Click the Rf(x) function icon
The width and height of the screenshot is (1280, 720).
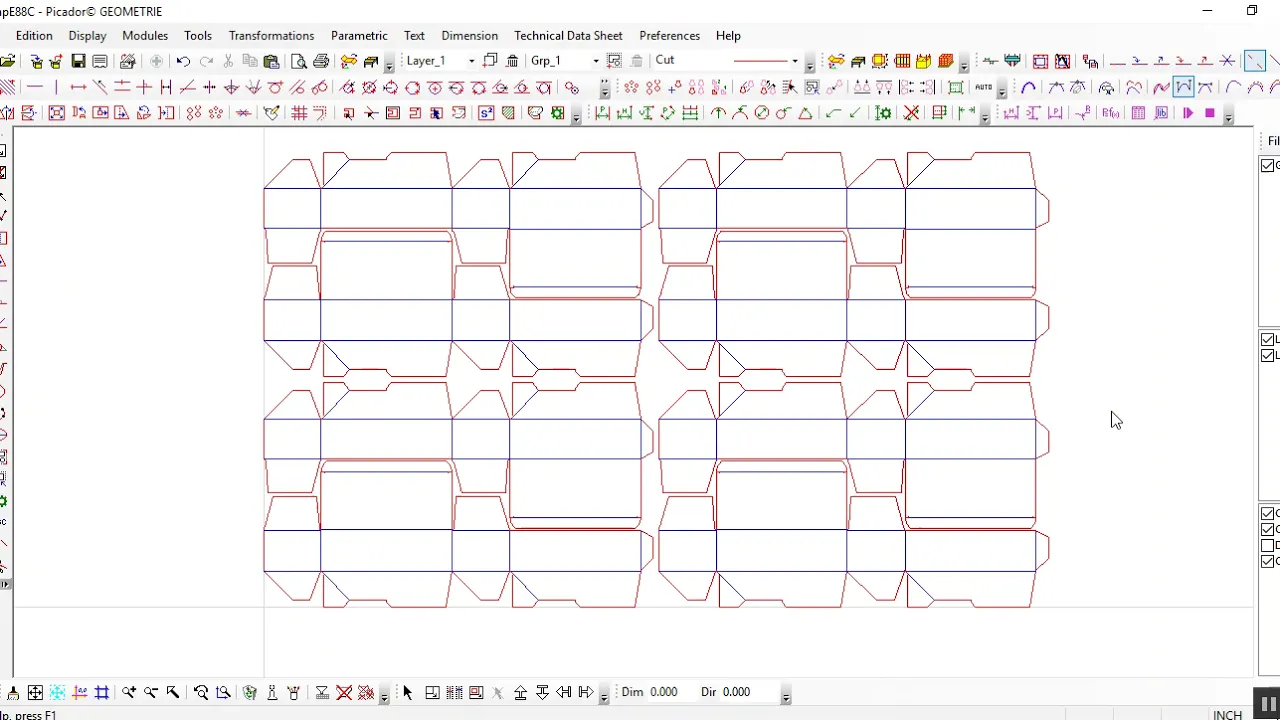pyautogui.click(x=1110, y=113)
